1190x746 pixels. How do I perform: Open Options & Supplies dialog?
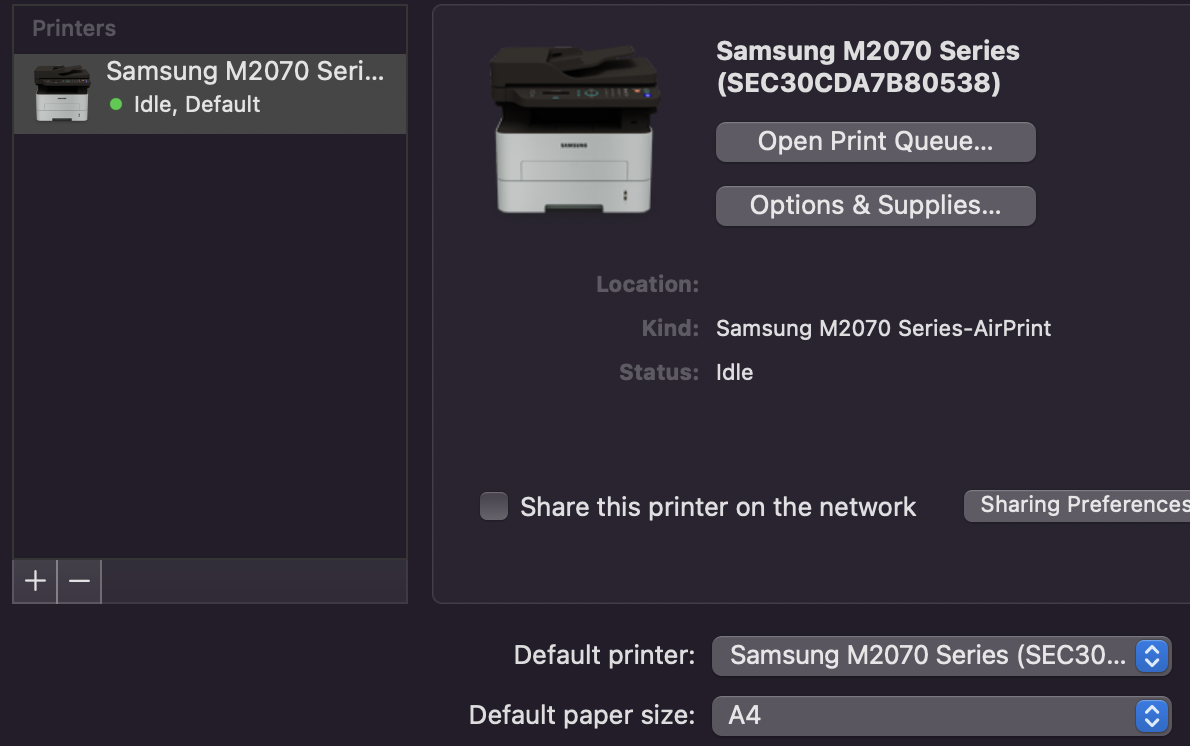click(x=875, y=206)
